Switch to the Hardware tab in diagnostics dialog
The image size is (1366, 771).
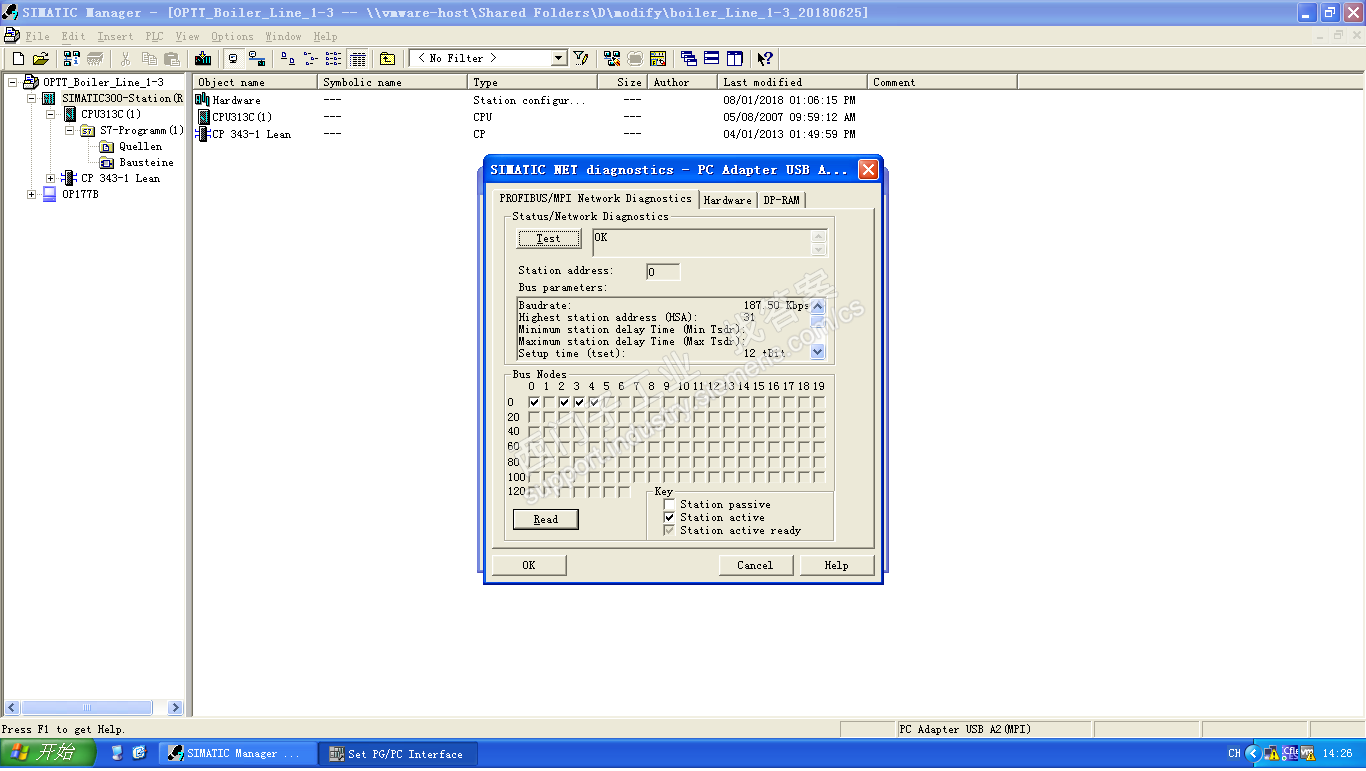(727, 200)
